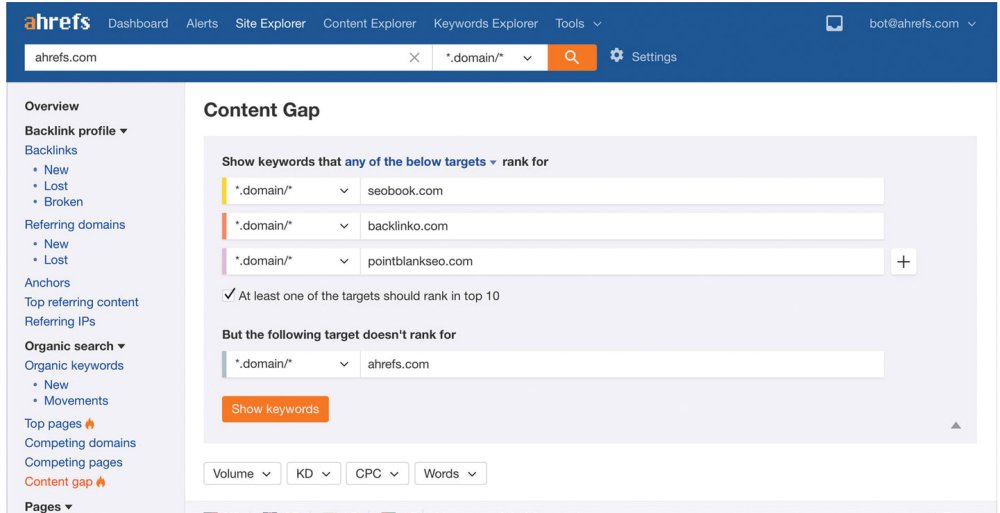
Task: Click the orange search magnifier button
Action: (572, 57)
